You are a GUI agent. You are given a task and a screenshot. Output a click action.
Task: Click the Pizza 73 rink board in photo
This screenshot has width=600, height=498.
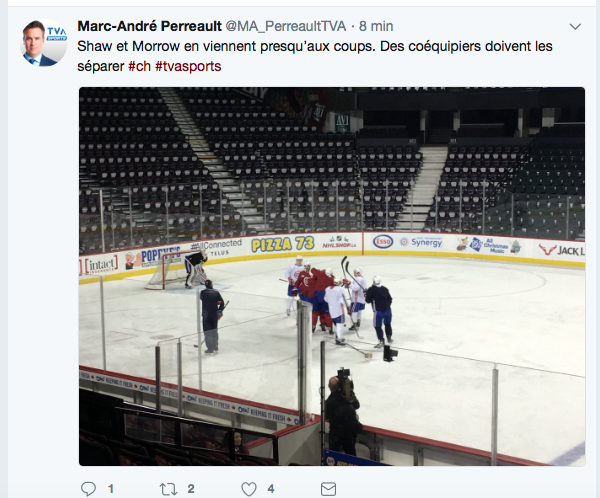point(282,244)
